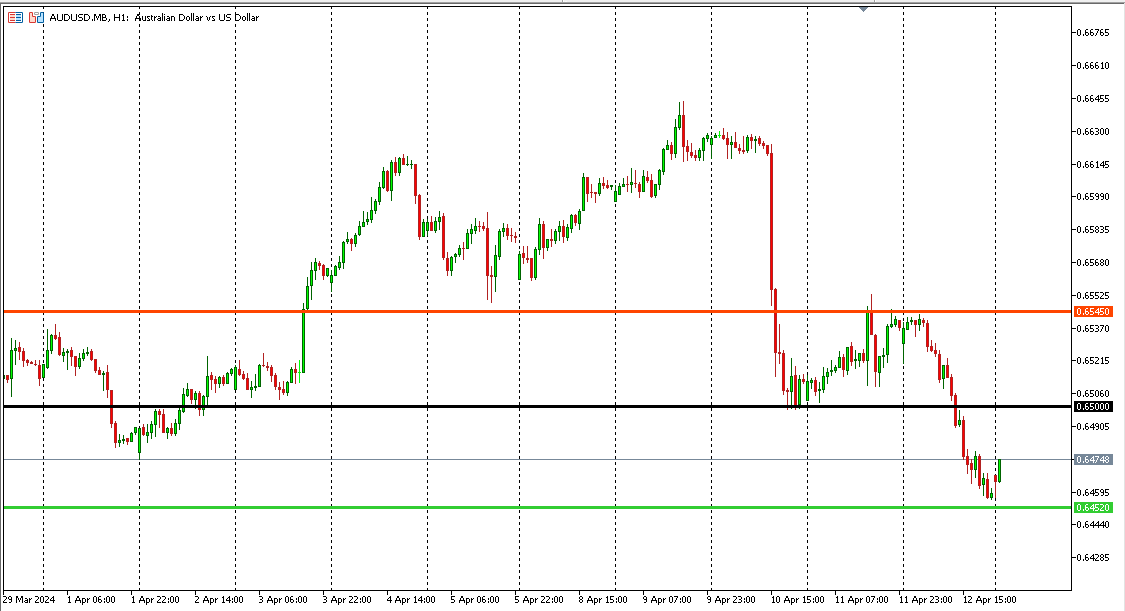Click the 0.65525 price scale value

(x=1093, y=295)
